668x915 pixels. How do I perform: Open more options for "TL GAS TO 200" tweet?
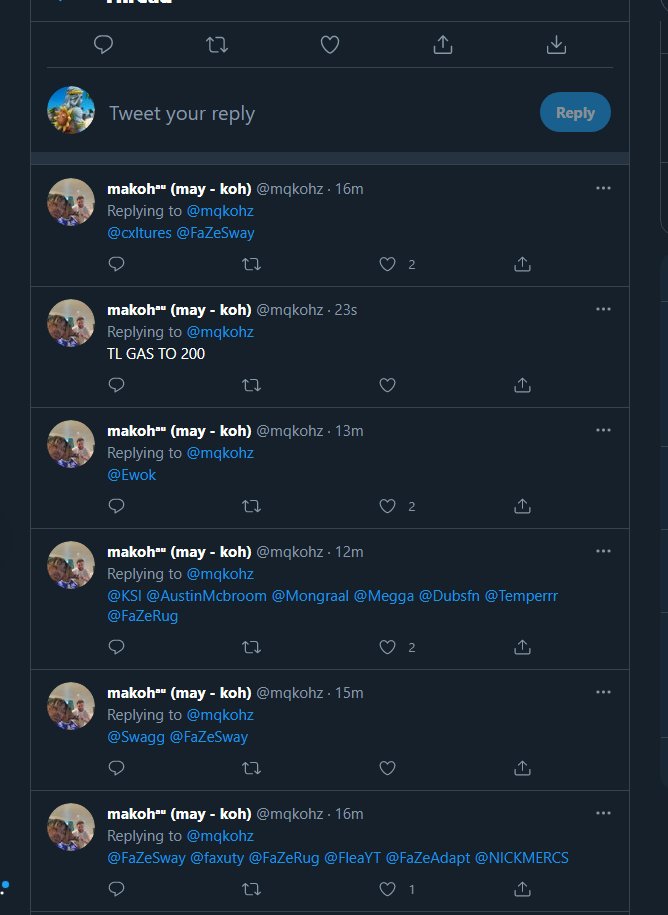point(603,309)
